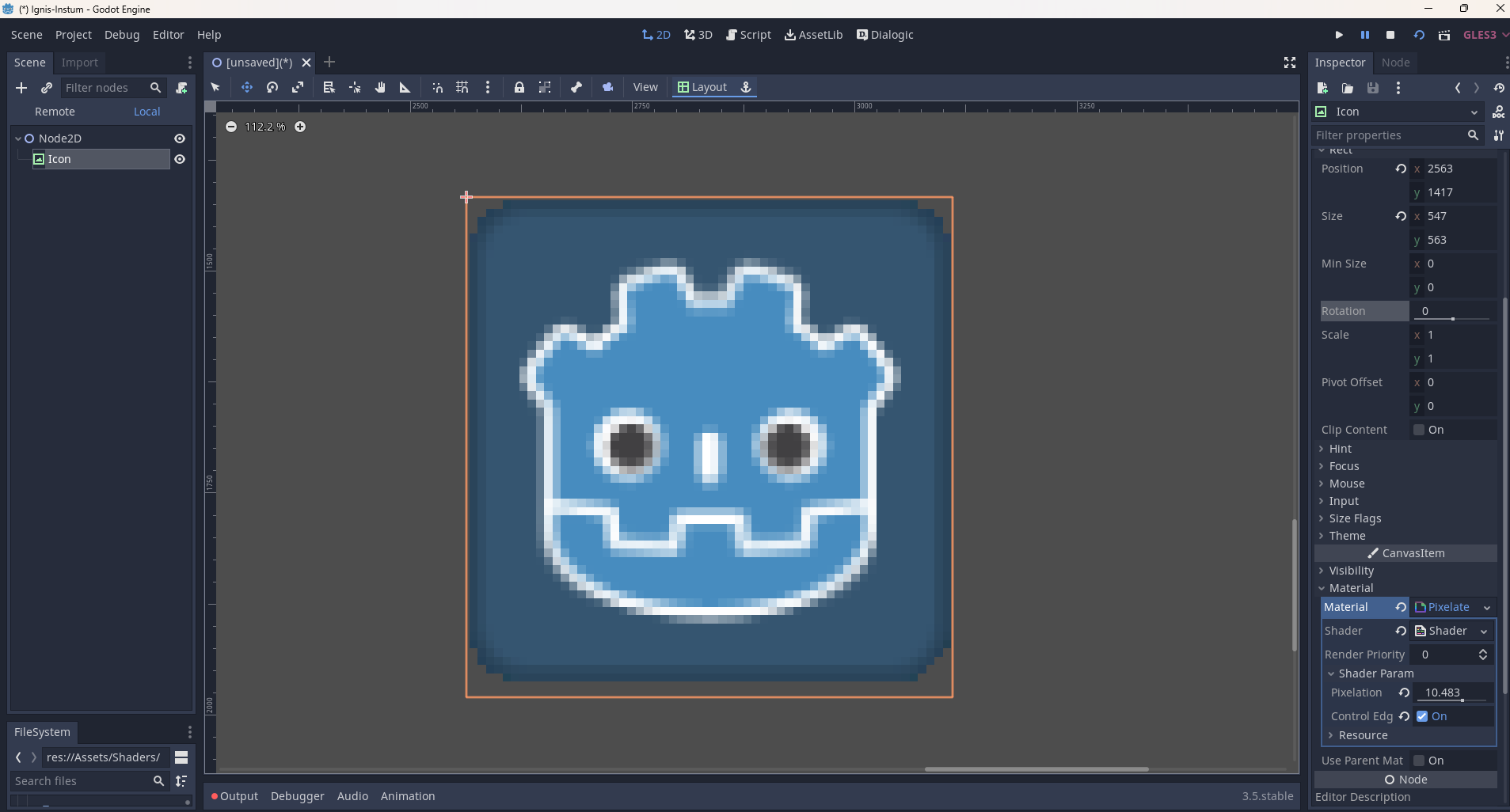Viewport: 1510px width, 812px height.
Task: Close the unsaved scene tab
Action: (x=306, y=63)
